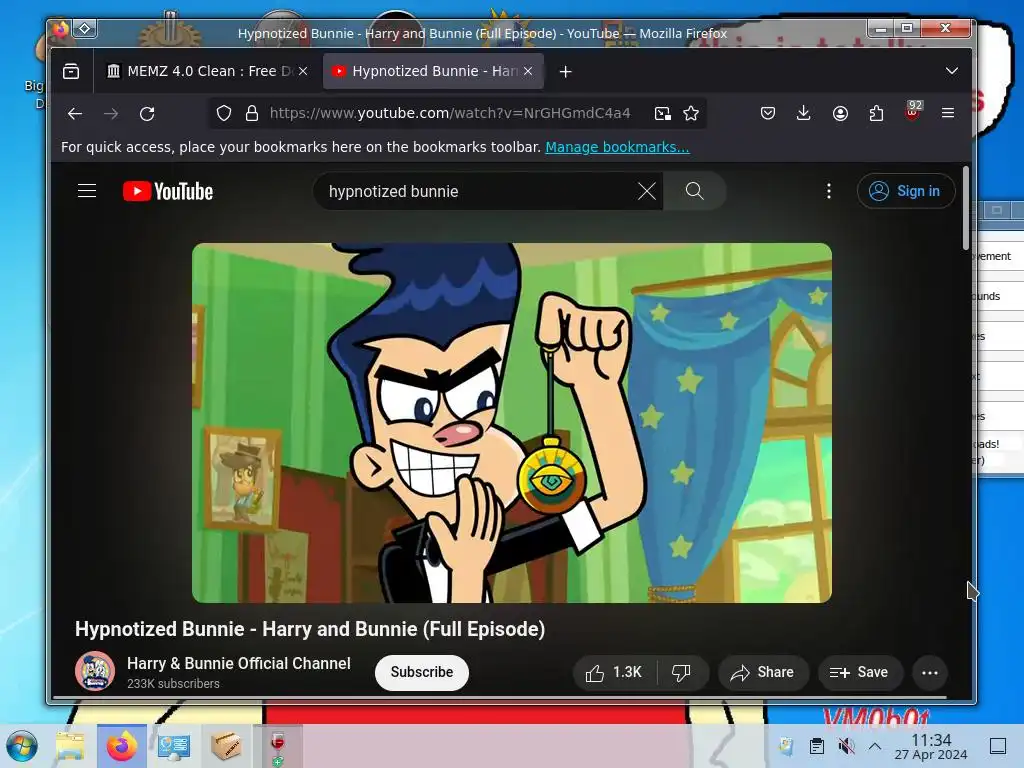Open Firefox downloads panel

click(804, 114)
